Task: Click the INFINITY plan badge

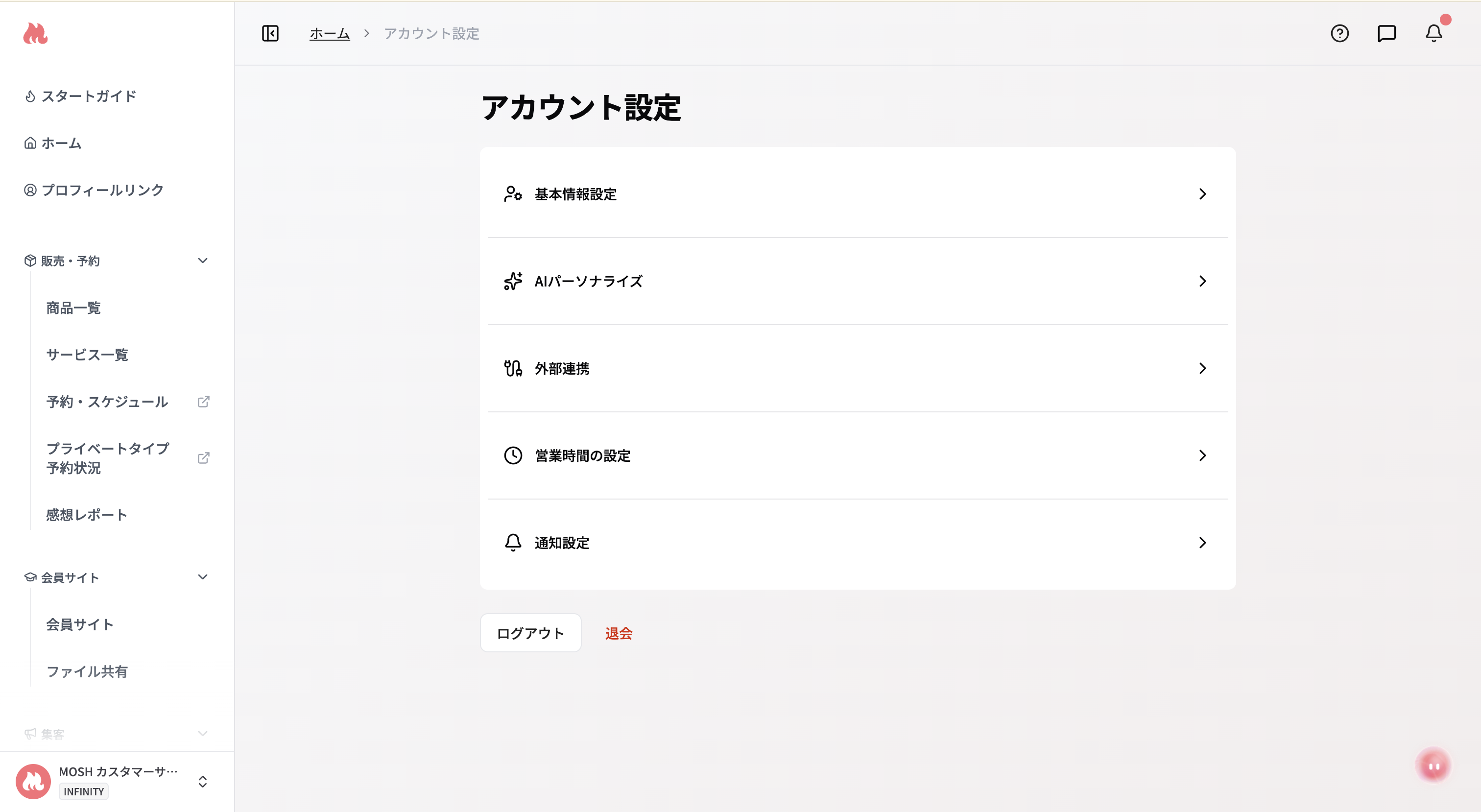Action: pos(84,791)
